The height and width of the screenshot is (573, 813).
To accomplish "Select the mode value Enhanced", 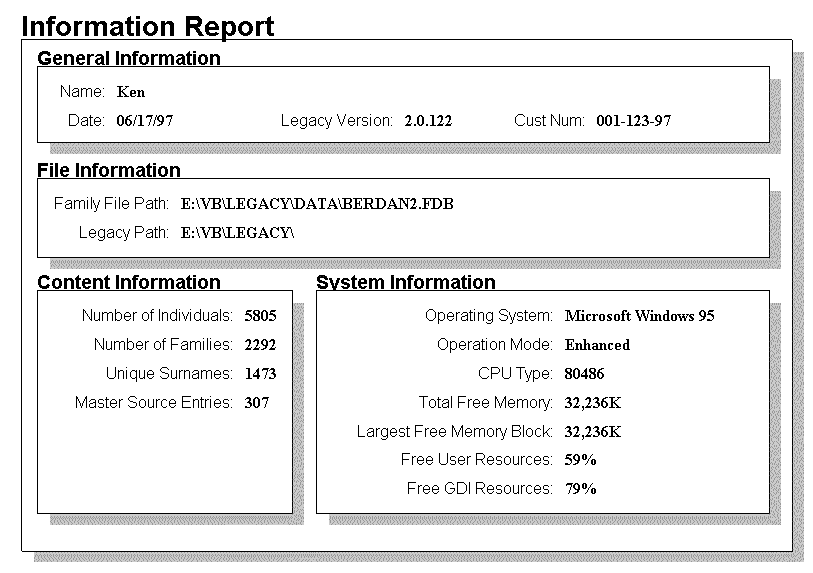I will tap(597, 345).
